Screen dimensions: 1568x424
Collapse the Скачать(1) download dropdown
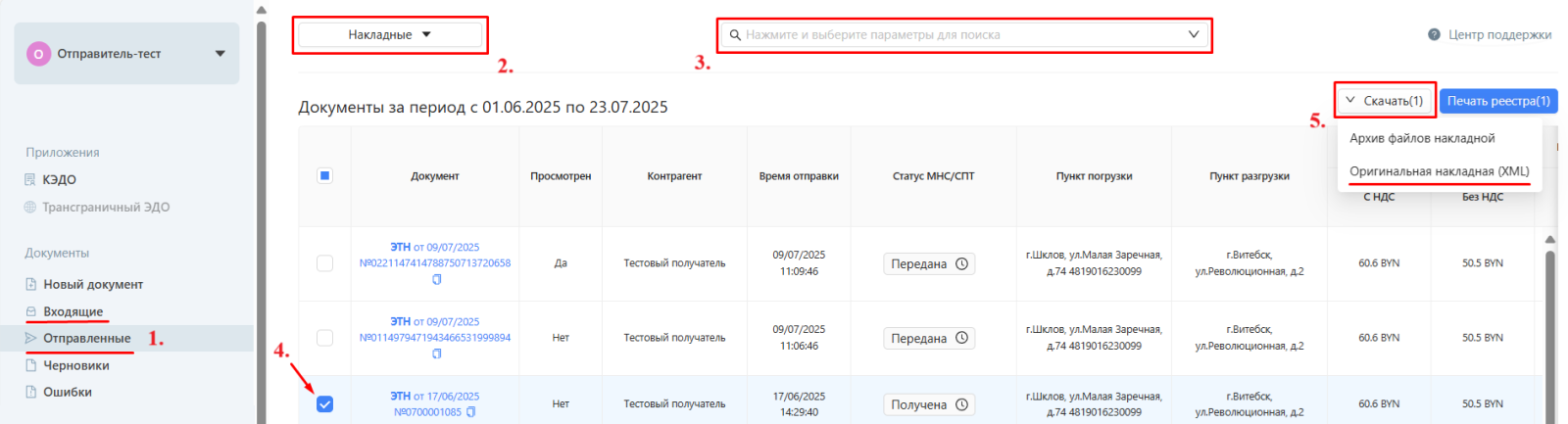pos(1384,101)
